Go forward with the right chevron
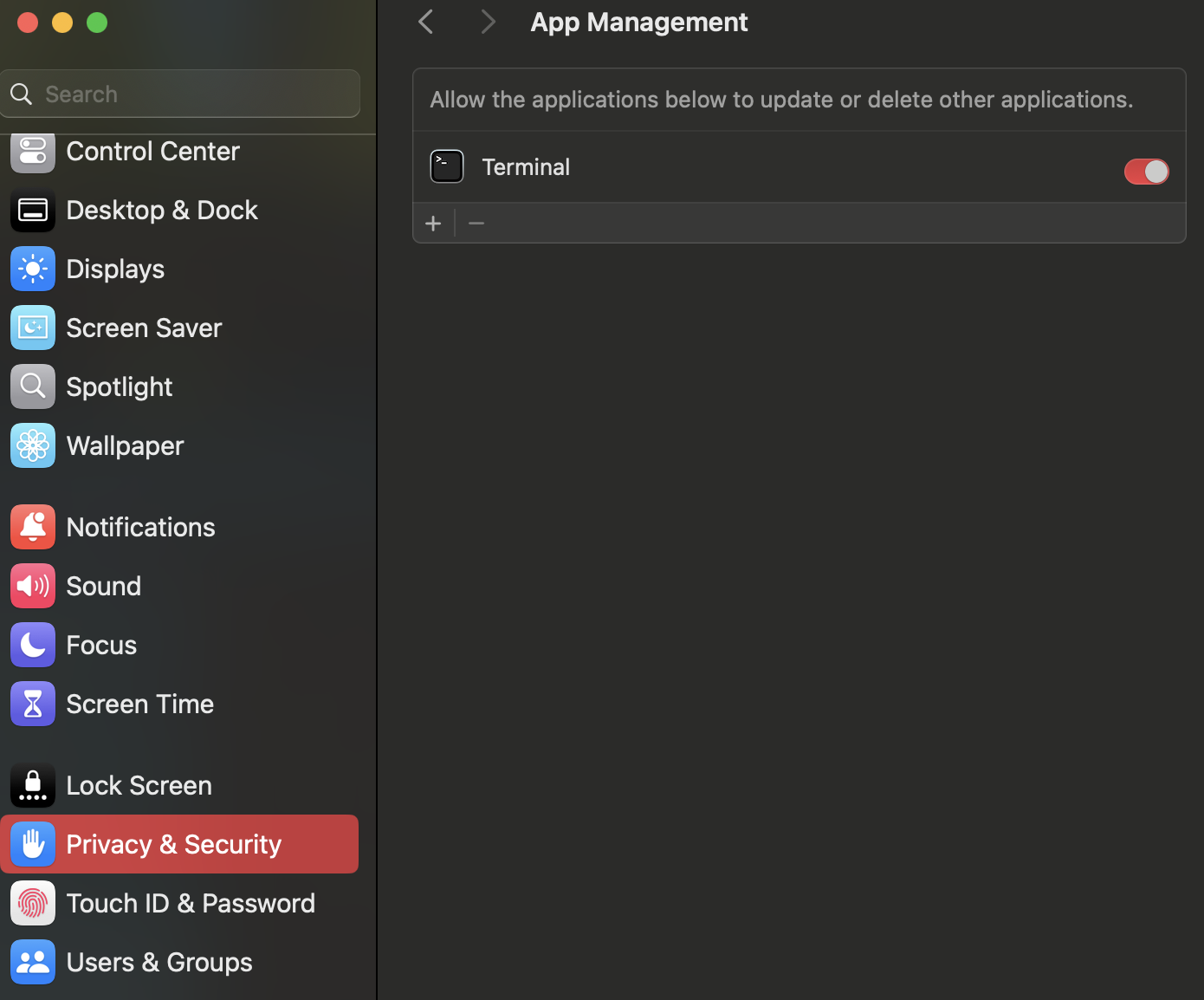This screenshot has width=1204, height=1000. tap(488, 22)
